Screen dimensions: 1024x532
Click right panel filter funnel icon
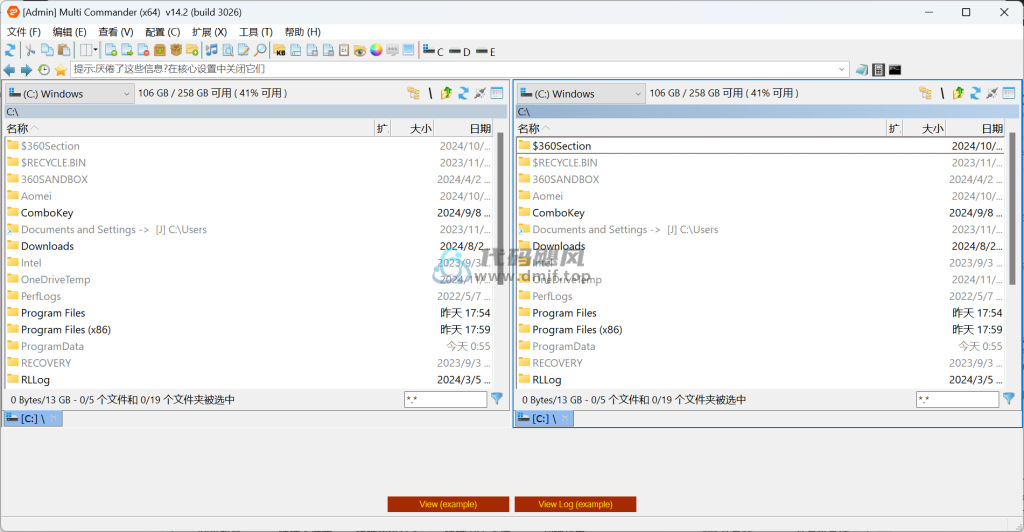pyautogui.click(x=1009, y=399)
